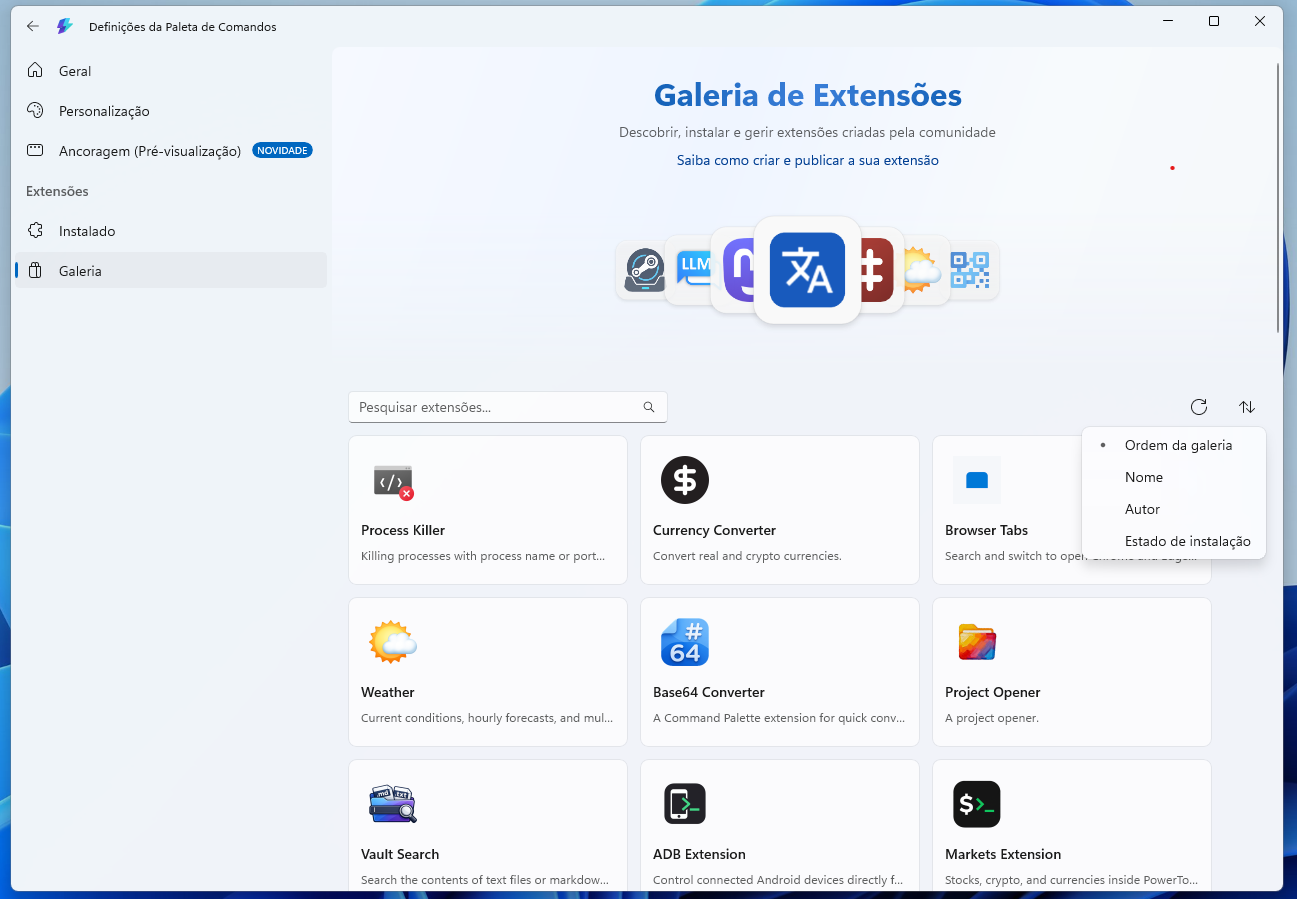Sort by Ordem da galeria

point(1174,445)
